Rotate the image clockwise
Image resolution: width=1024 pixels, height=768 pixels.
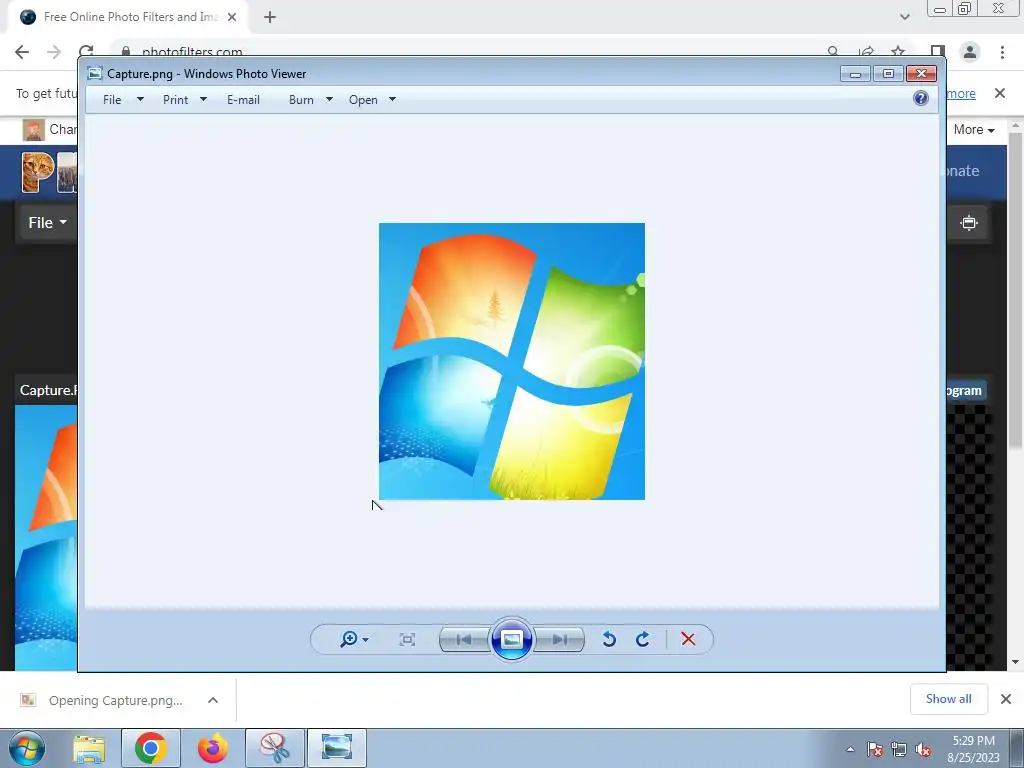coord(643,639)
